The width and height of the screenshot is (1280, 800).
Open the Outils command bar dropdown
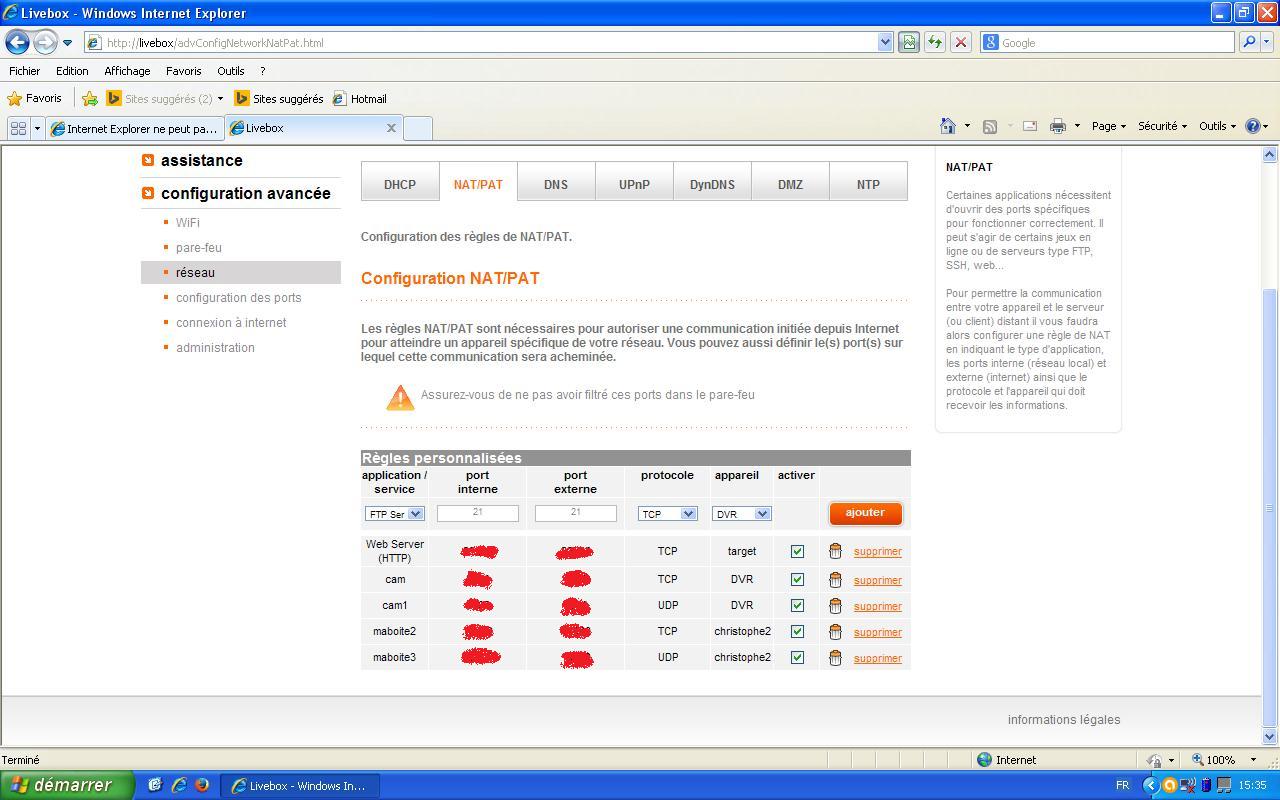point(1217,126)
